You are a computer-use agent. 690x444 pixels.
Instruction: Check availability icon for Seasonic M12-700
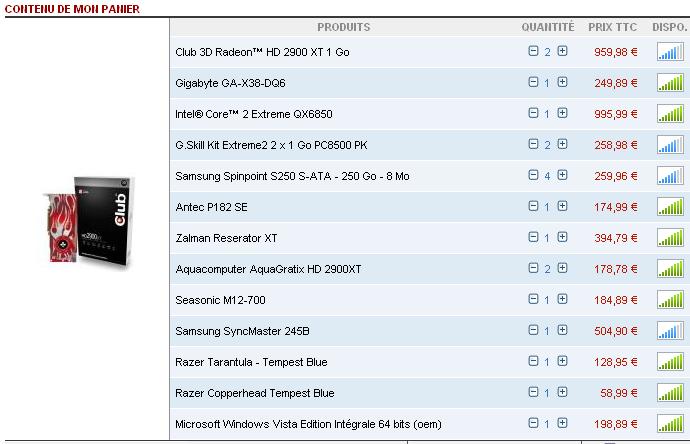click(671, 300)
